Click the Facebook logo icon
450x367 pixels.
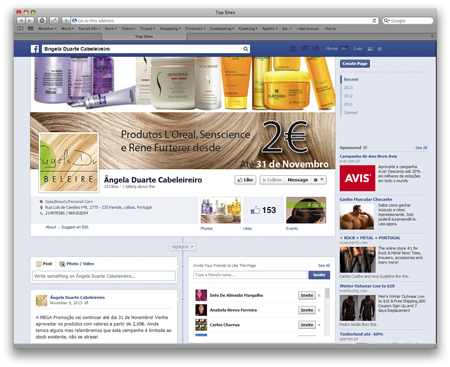click(x=35, y=49)
